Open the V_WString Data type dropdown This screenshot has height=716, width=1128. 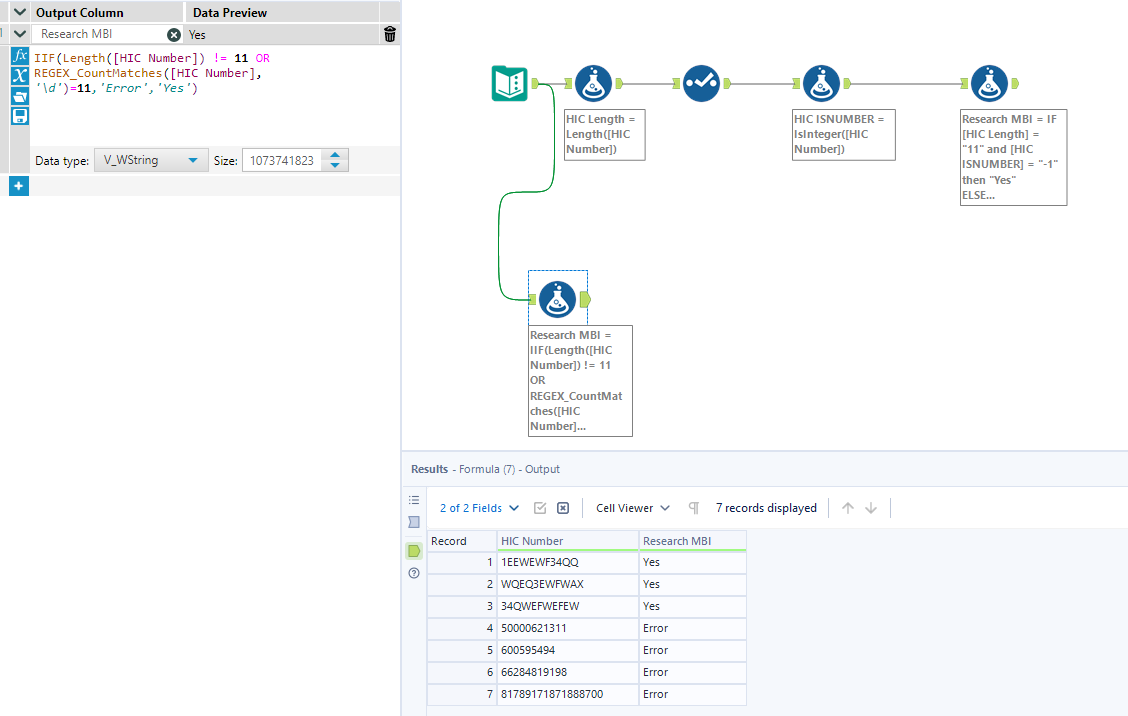[151, 159]
